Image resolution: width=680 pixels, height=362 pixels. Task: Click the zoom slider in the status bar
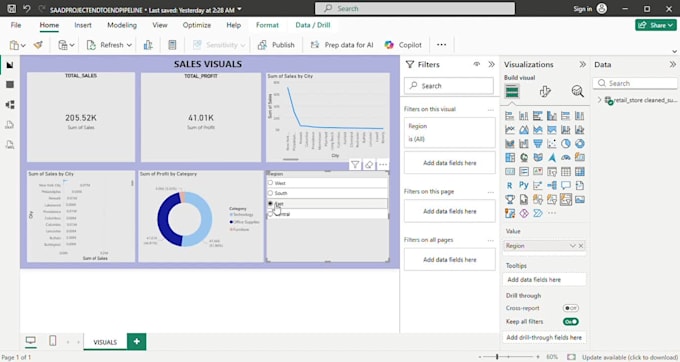[508, 357]
